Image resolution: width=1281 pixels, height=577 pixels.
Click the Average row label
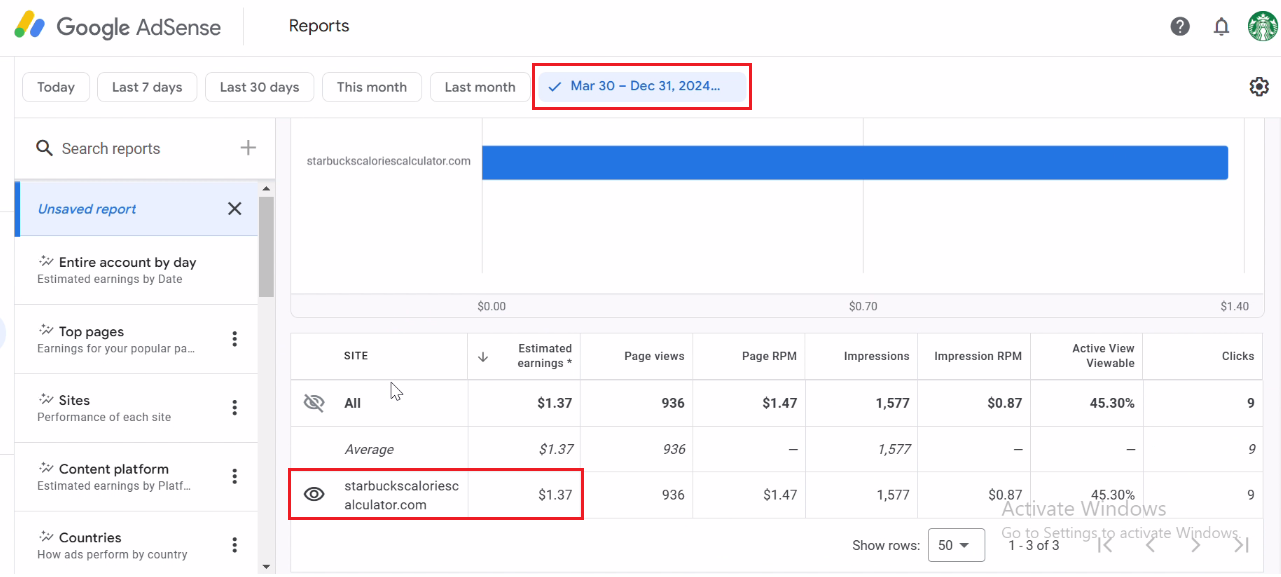369,449
